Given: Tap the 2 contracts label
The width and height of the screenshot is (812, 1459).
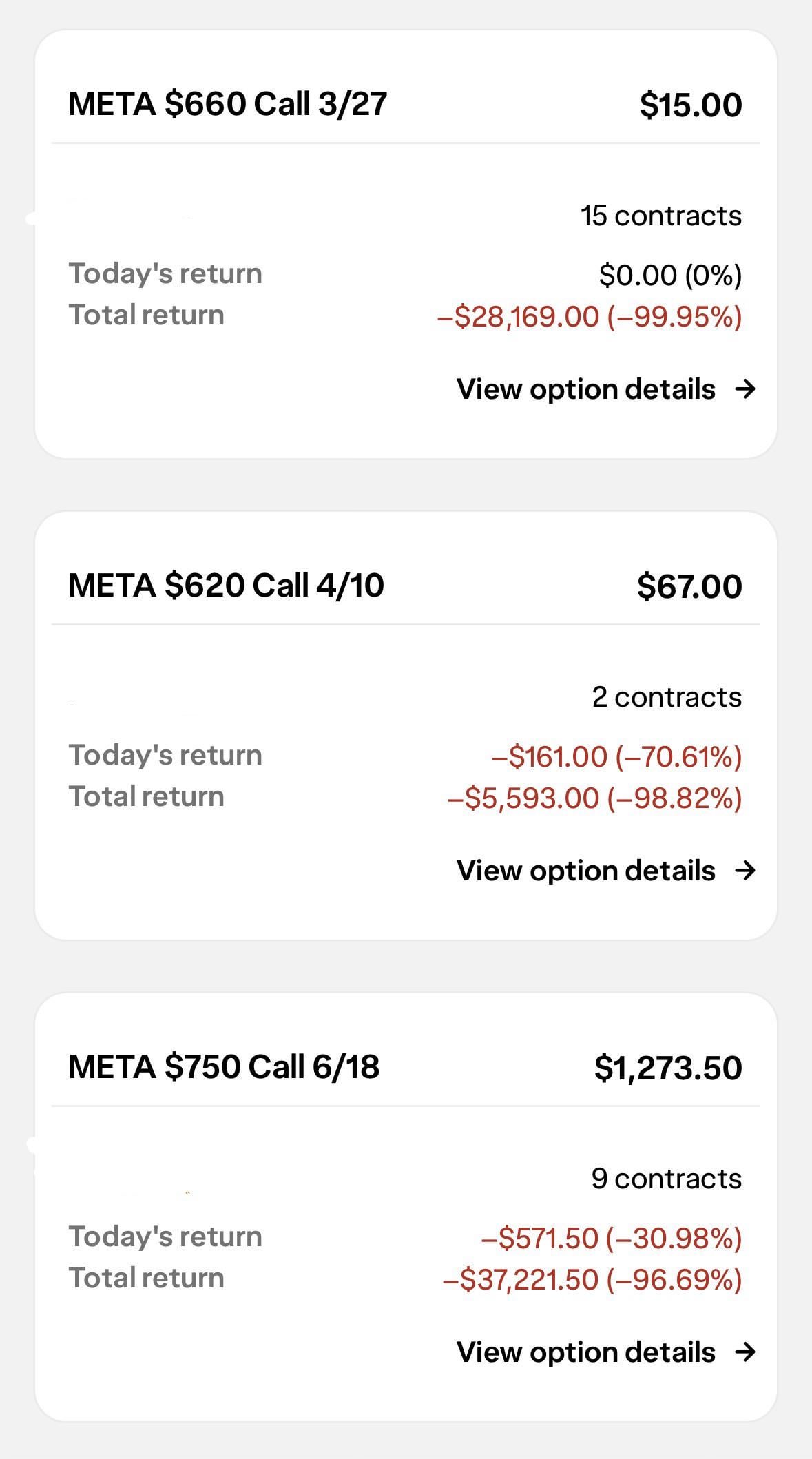Looking at the screenshot, I should click(x=667, y=697).
